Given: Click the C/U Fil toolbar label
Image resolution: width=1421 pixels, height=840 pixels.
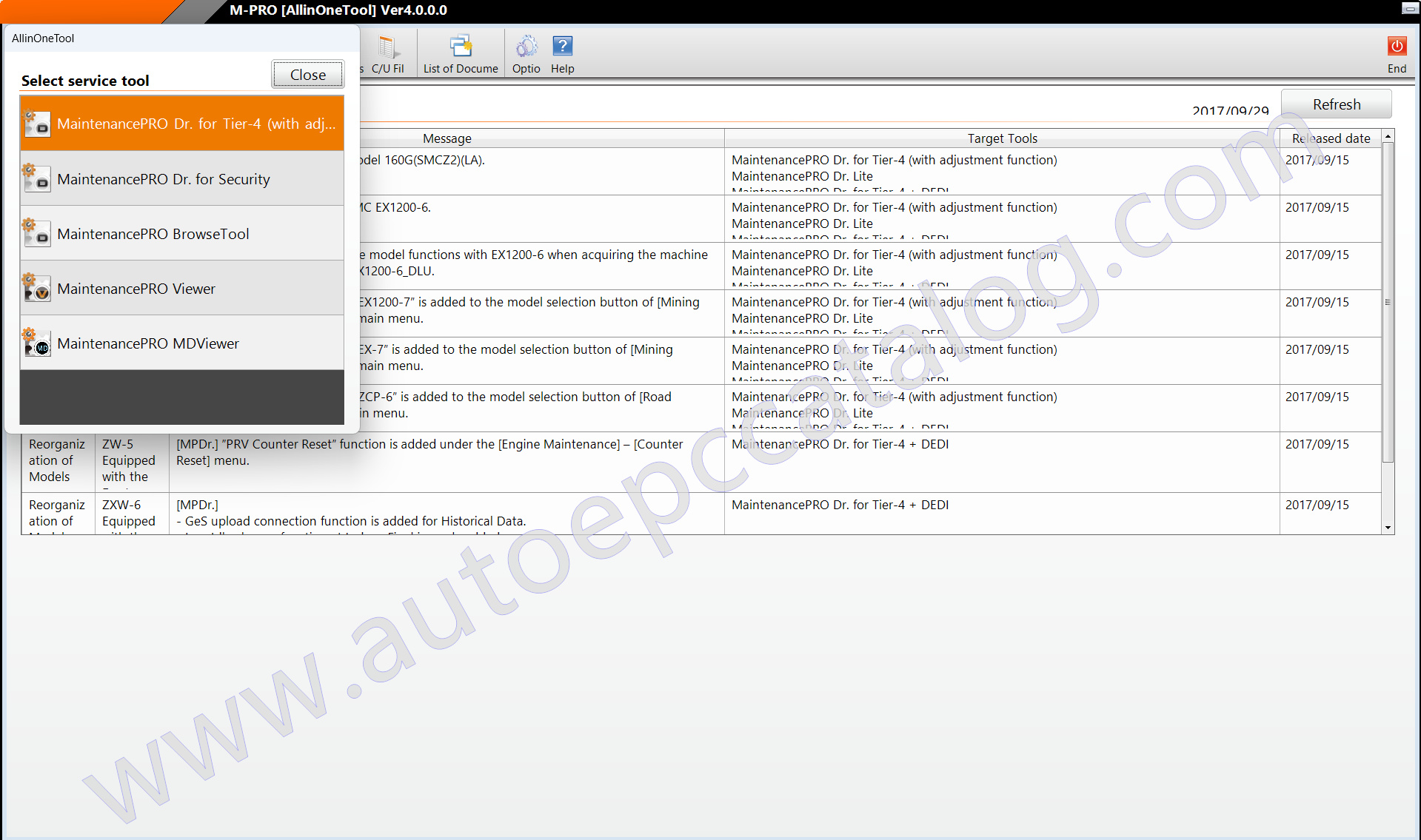Looking at the screenshot, I should (x=388, y=69).
